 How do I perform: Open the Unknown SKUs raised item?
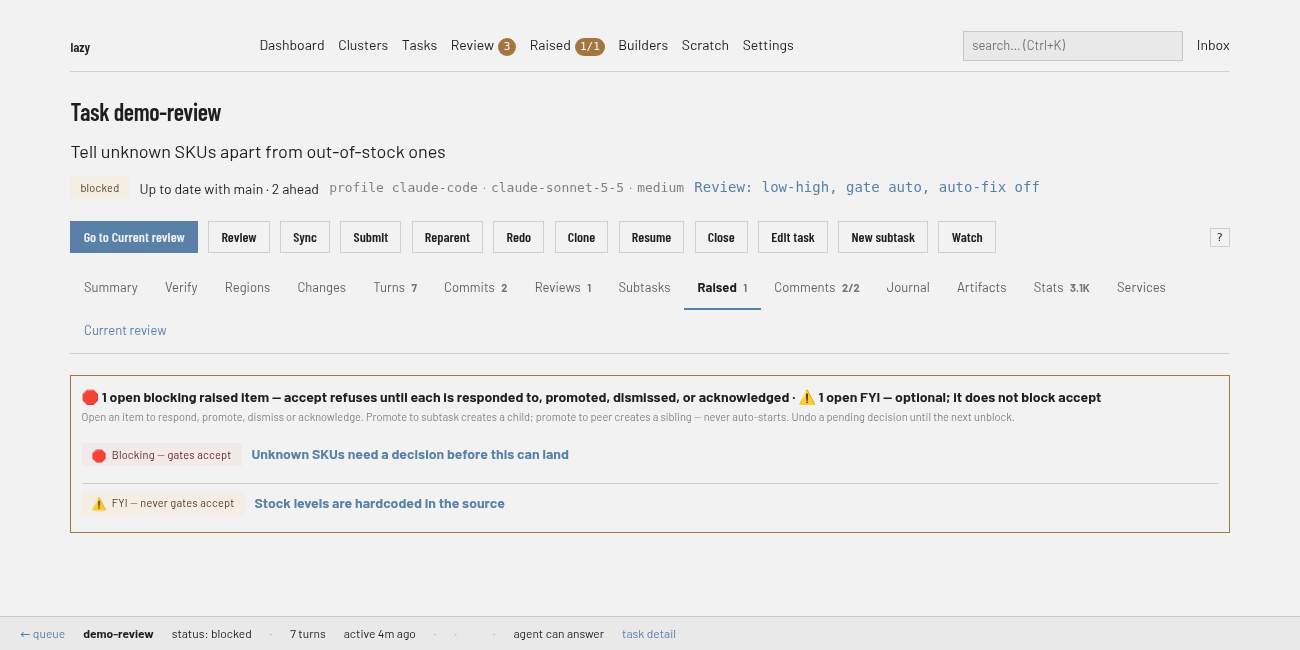(410, 454)
